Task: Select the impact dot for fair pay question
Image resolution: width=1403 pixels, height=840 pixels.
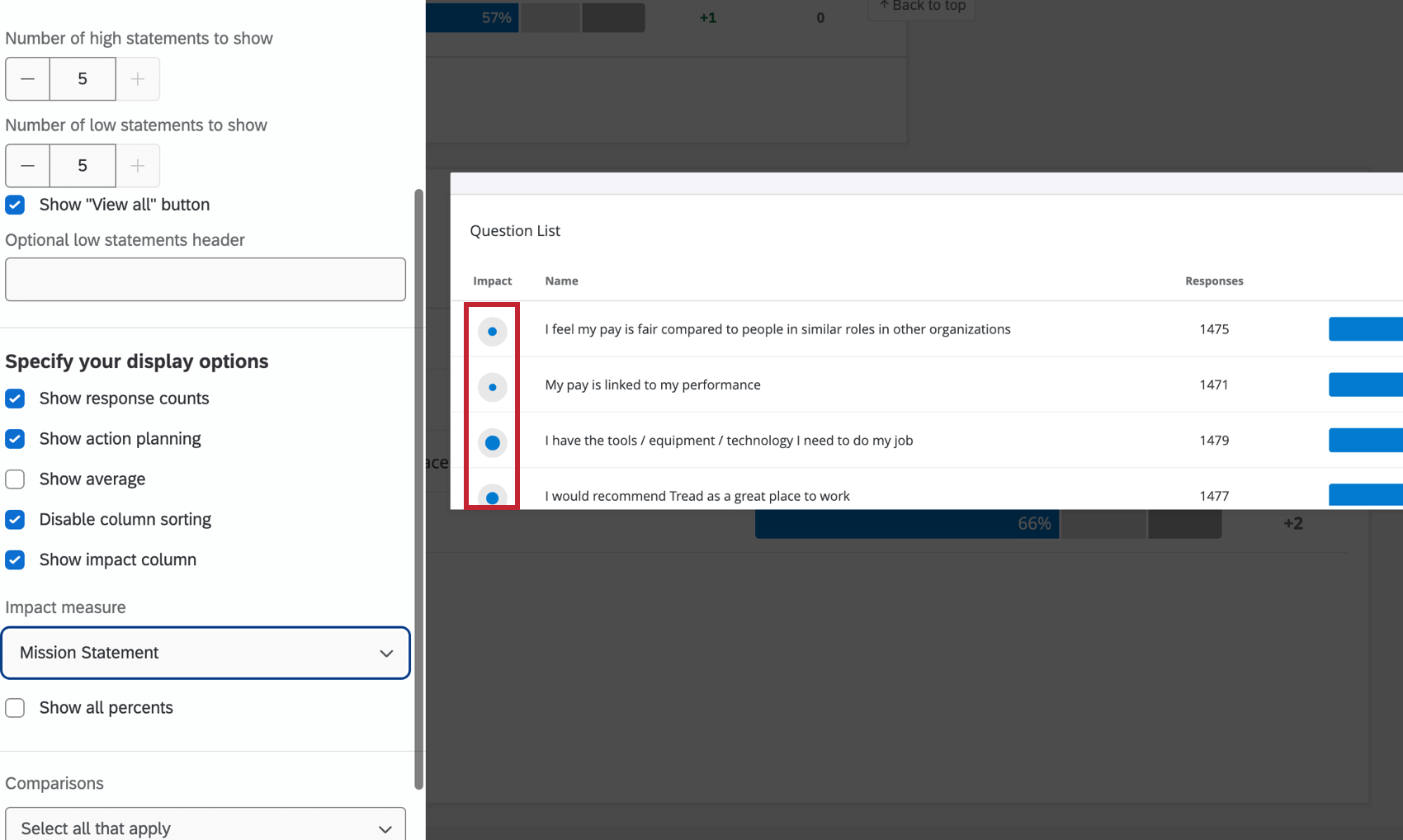Action: tap(492, 331)
